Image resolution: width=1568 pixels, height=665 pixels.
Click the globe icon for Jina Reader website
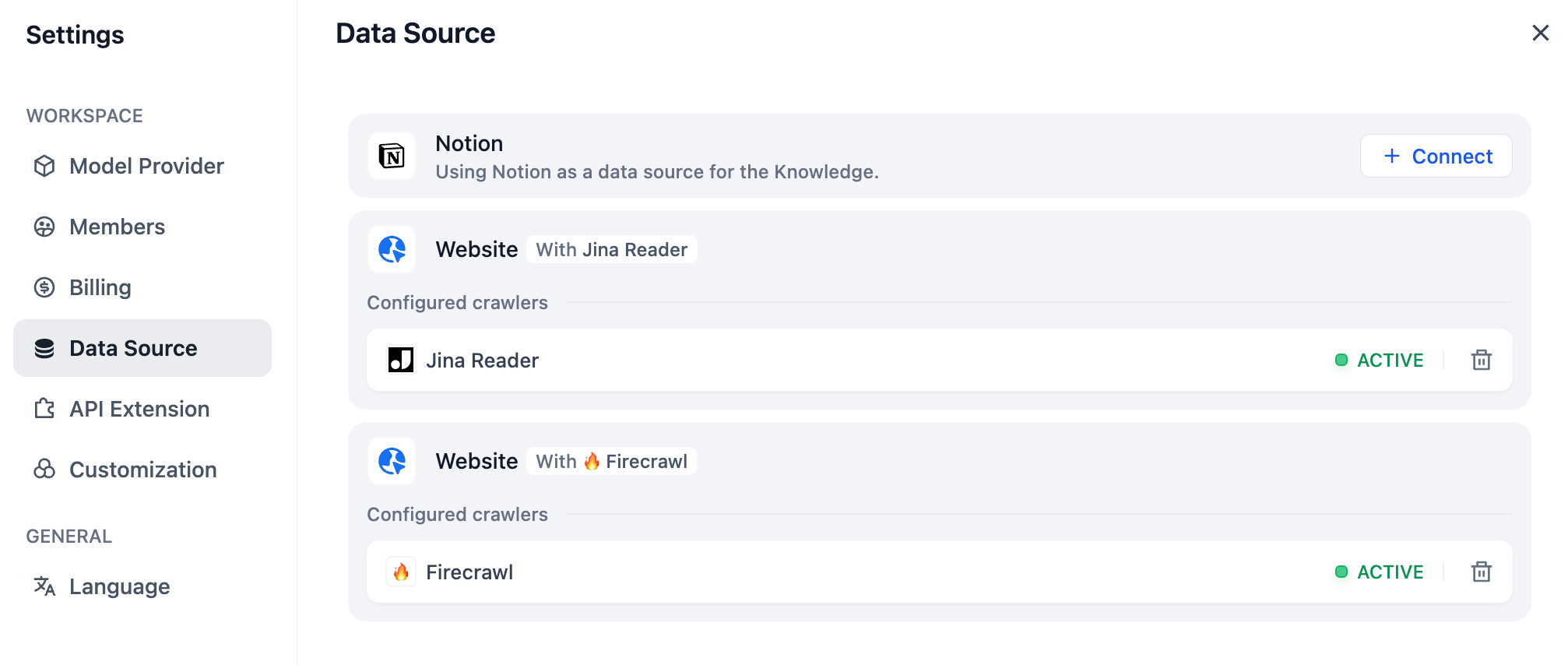point(392,250)
